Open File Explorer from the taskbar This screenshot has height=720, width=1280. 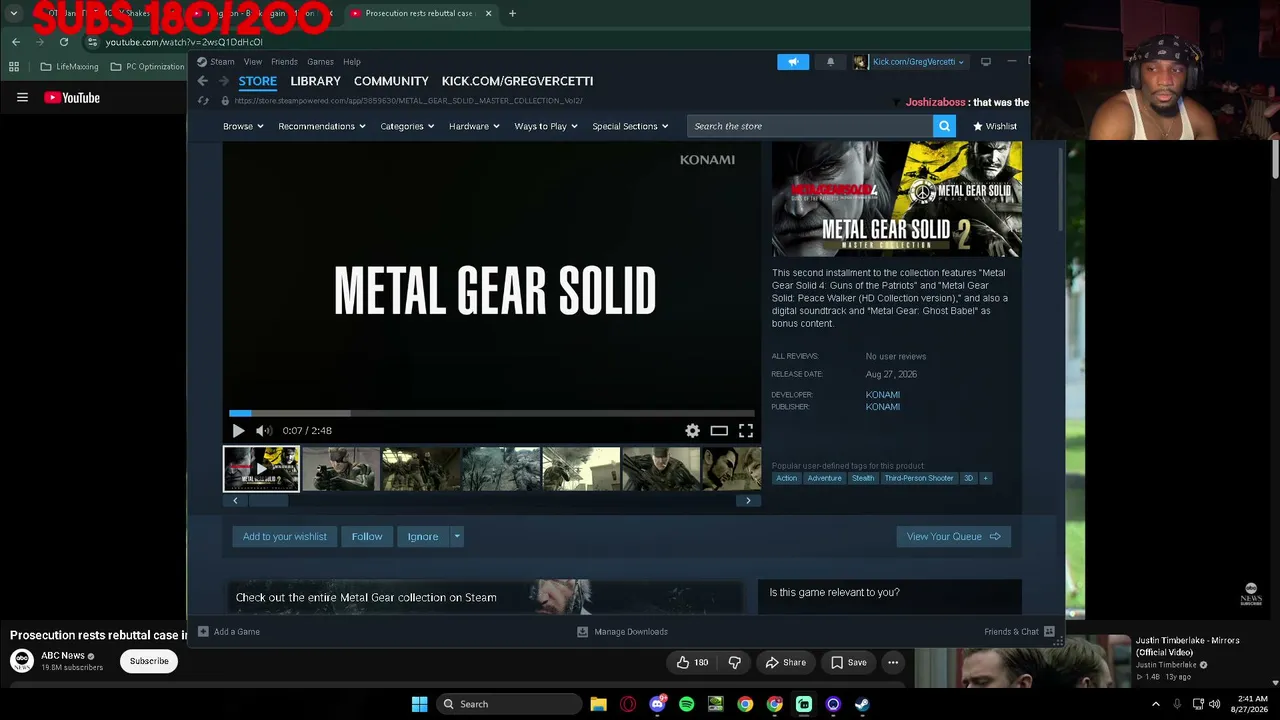point(598,704)
